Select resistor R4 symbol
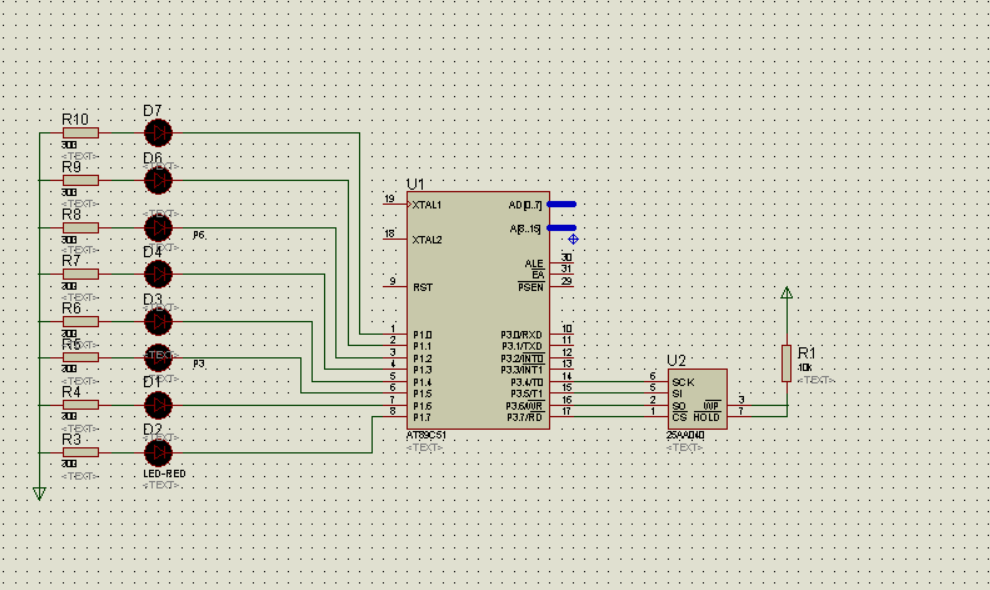Screen dimensions: 990x590 pos(81,405)
